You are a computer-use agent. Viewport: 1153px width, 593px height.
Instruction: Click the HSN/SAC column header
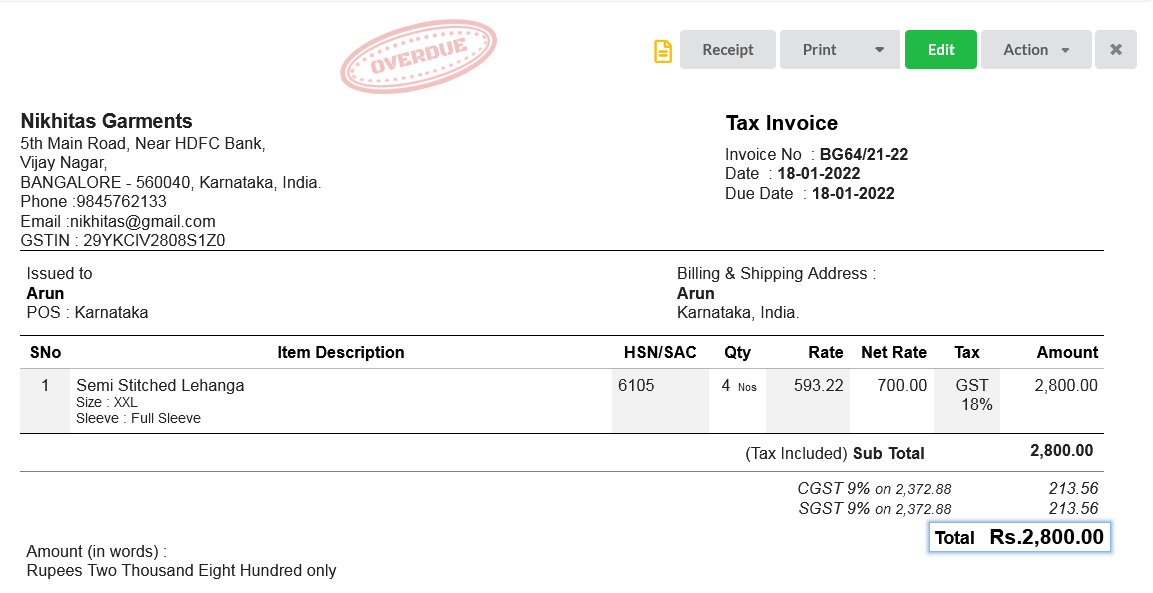[660, 352]
